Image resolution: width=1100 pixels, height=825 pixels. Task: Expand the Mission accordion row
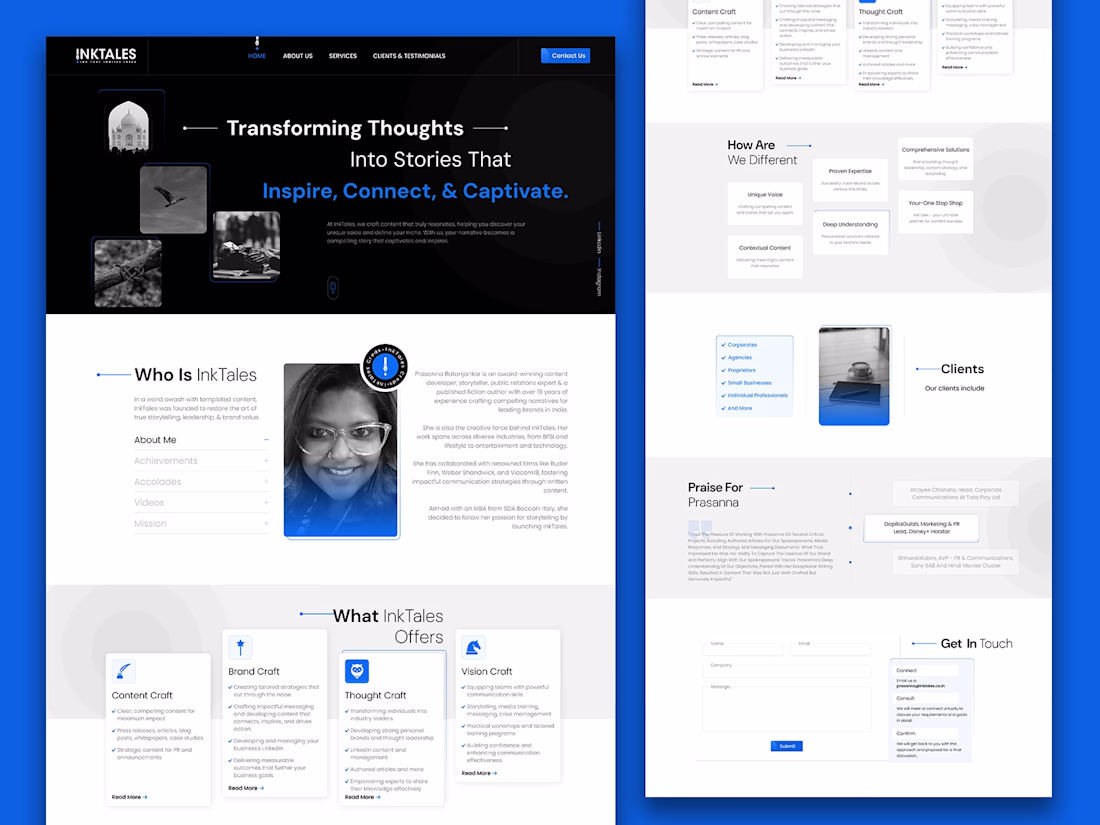pyautogui.click(x=201, y=524)
